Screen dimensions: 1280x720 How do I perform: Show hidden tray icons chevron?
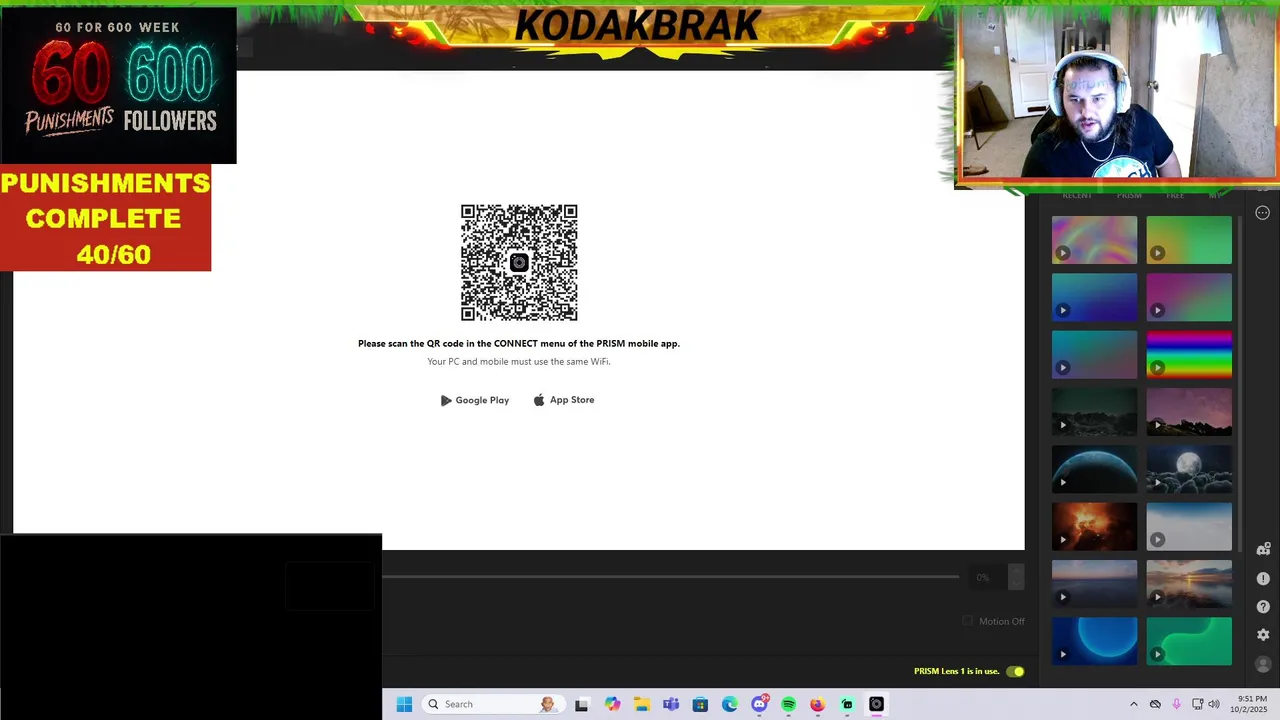(x=1133, y=704)
